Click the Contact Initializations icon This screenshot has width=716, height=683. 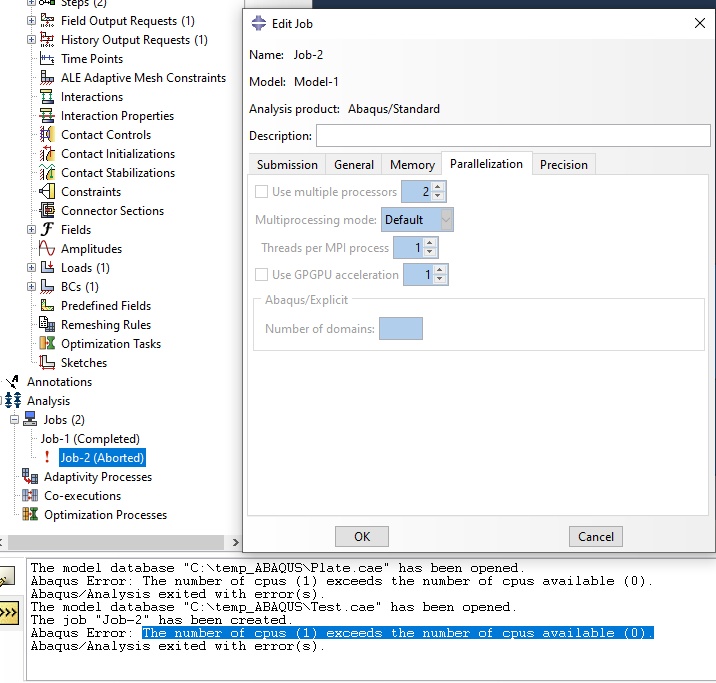(x=47, y=154)
